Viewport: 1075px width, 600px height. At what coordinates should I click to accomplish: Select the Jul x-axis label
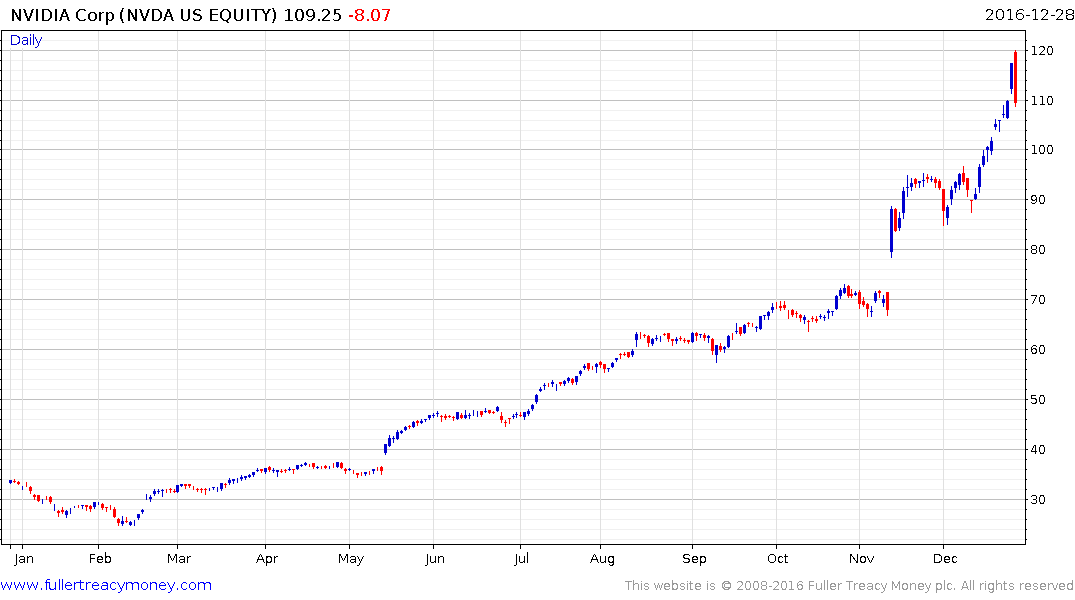point(522,559)
